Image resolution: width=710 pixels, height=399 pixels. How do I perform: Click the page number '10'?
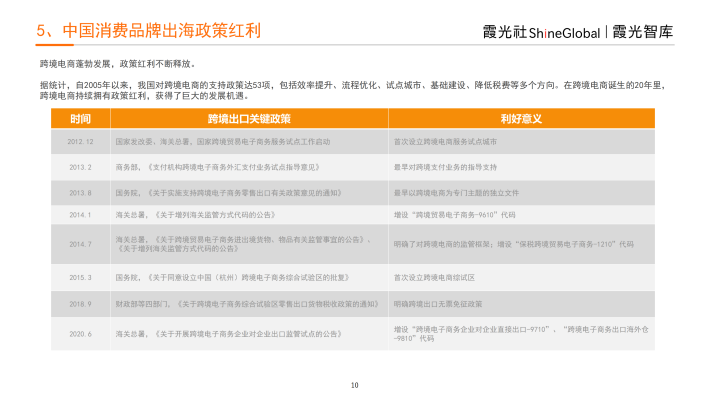tap(355, 385)
